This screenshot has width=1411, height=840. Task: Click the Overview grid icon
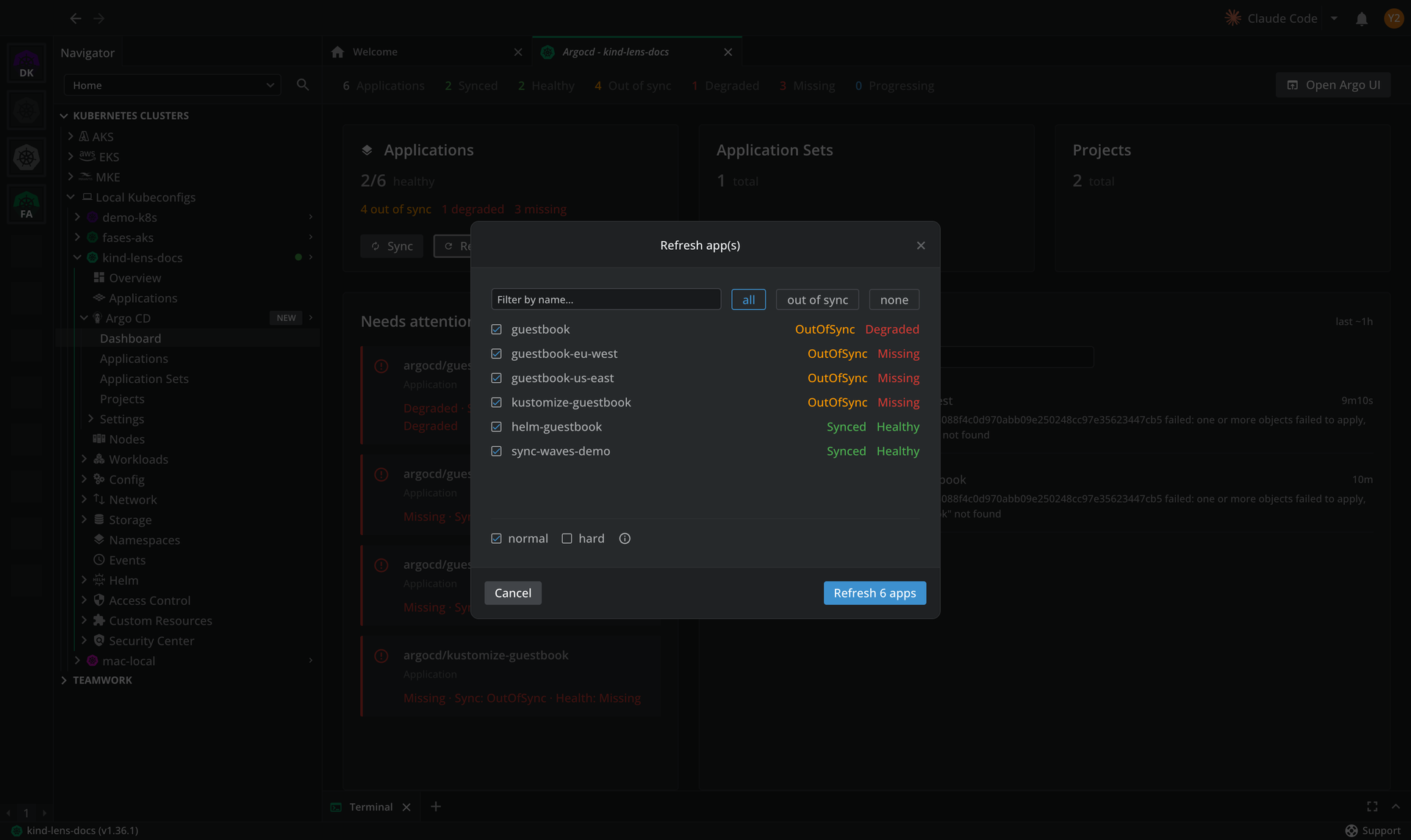[99, 278]
